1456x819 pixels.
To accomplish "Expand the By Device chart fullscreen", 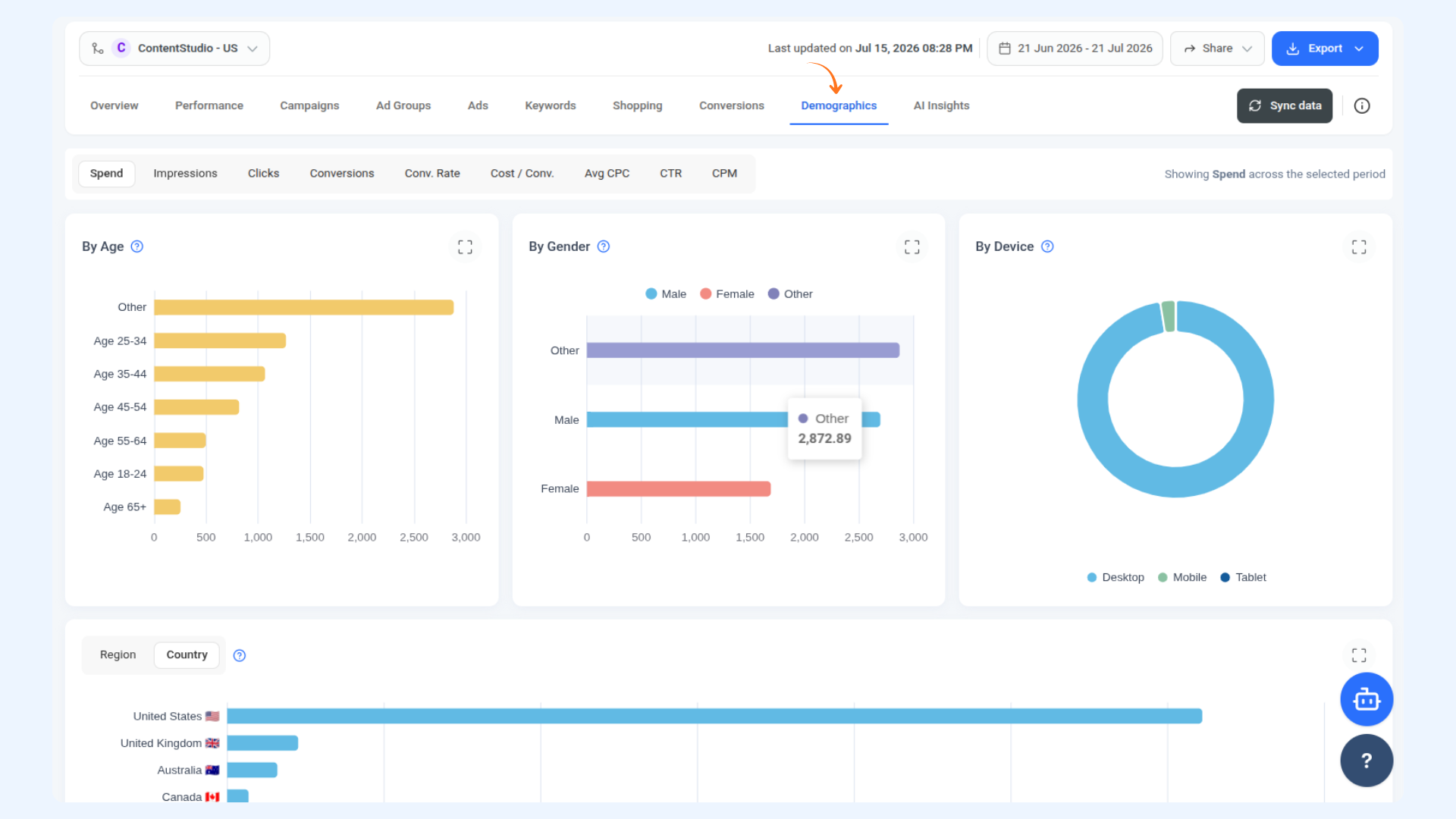I will pyautogui.click(x=1359, y=246).
